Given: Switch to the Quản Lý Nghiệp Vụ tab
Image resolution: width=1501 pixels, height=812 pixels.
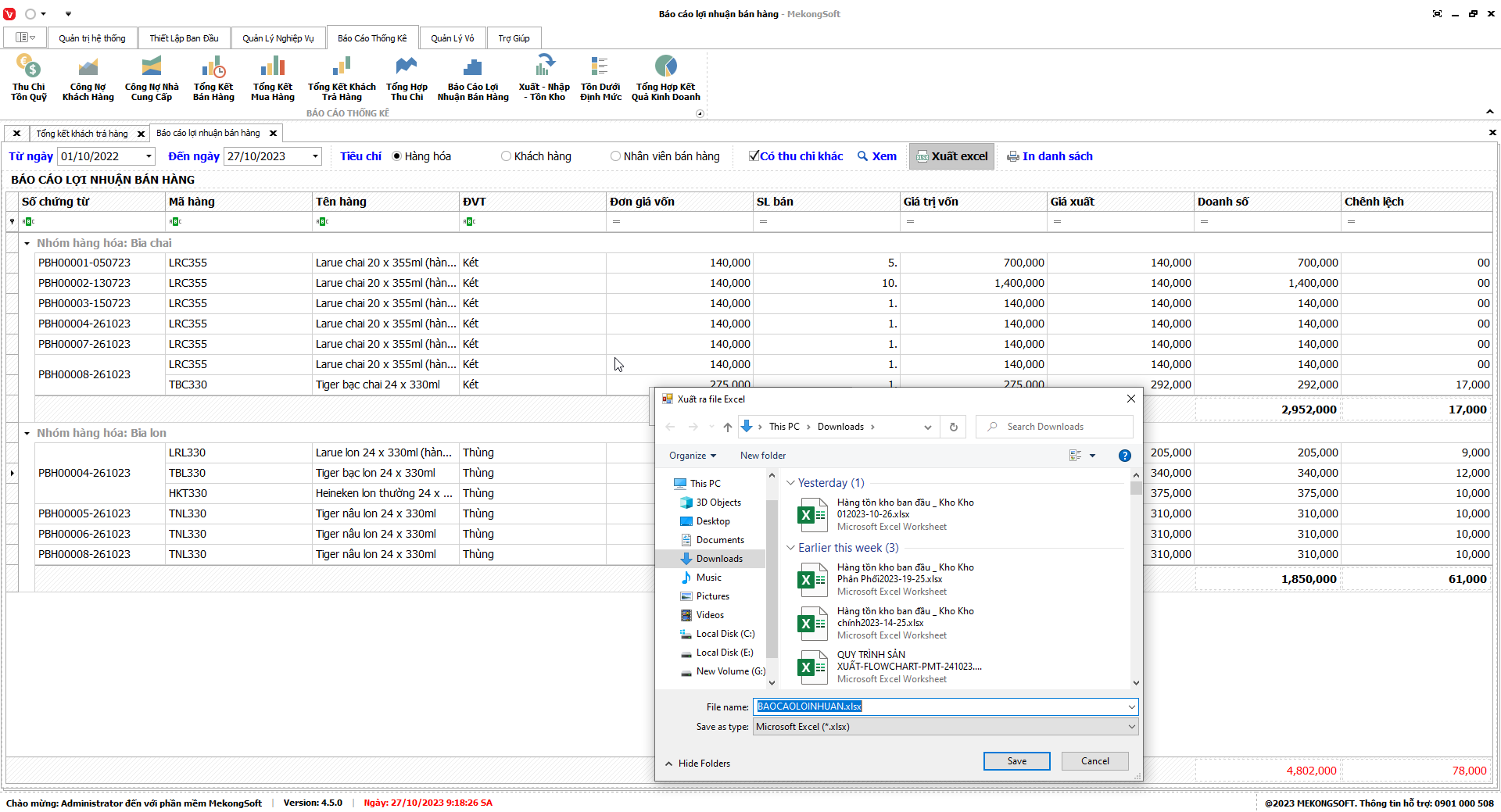Looking at the screenshot, I should coord(278,38).
